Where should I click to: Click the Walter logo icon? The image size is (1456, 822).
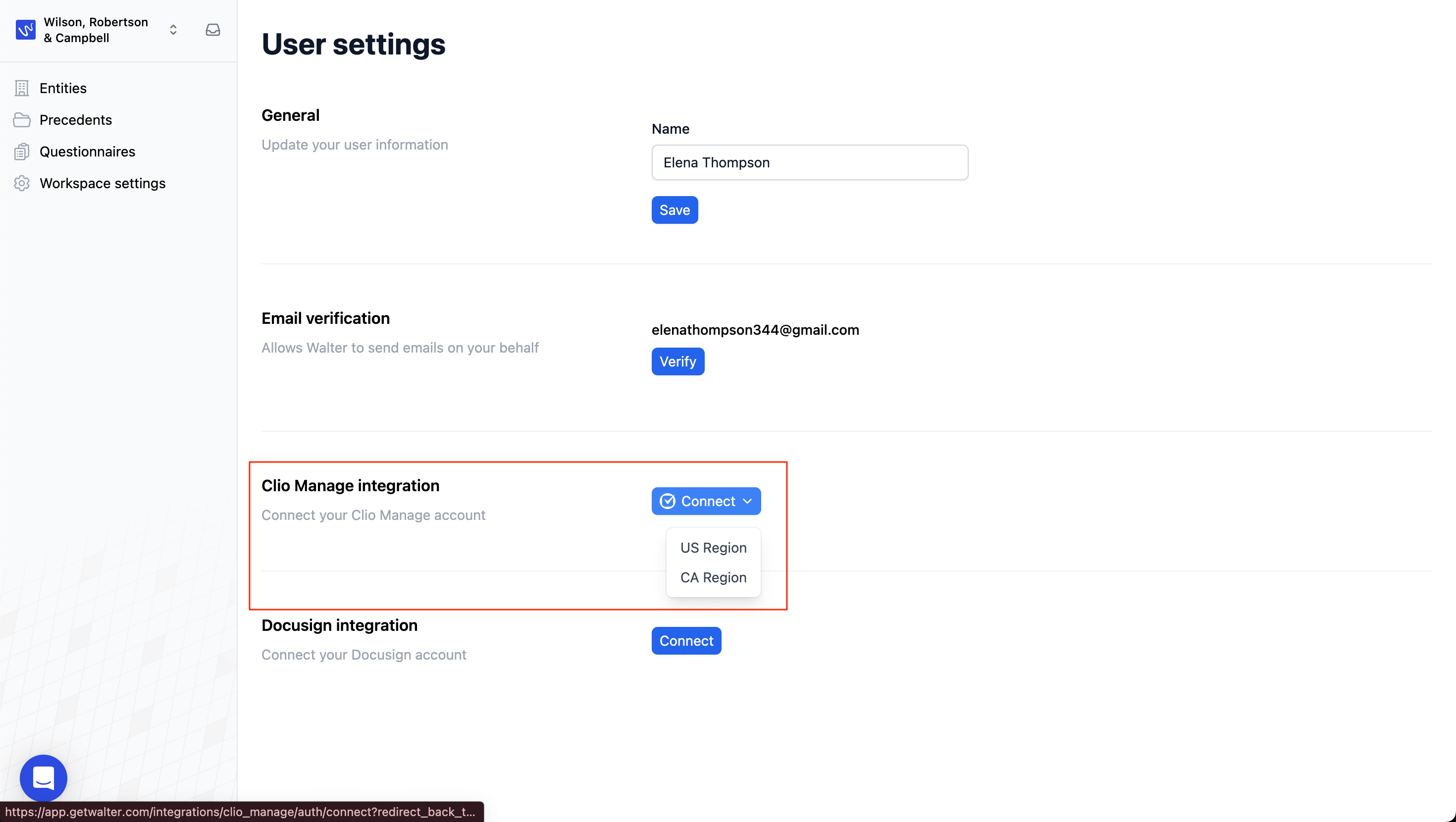(25, 29)
